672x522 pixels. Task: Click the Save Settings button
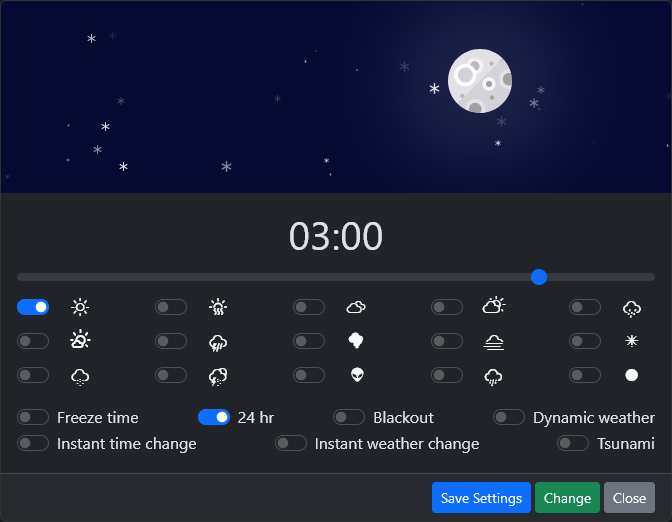point(481,498)
